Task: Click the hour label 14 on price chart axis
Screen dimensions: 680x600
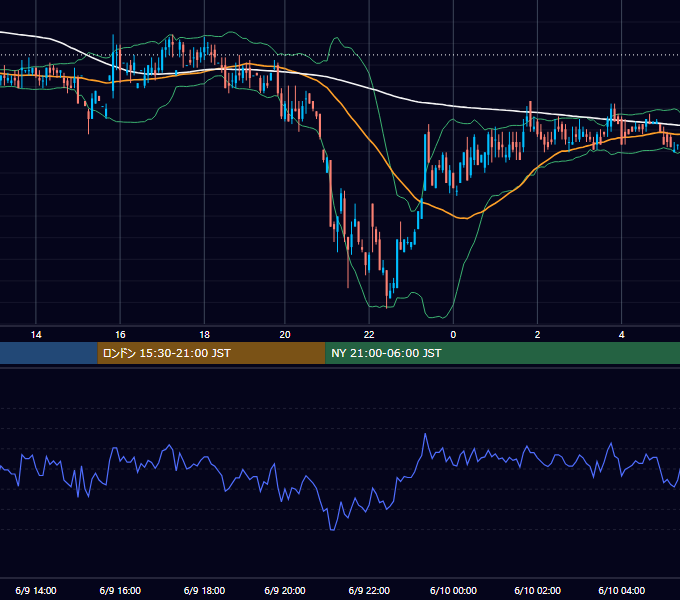Action: [36, 335]
